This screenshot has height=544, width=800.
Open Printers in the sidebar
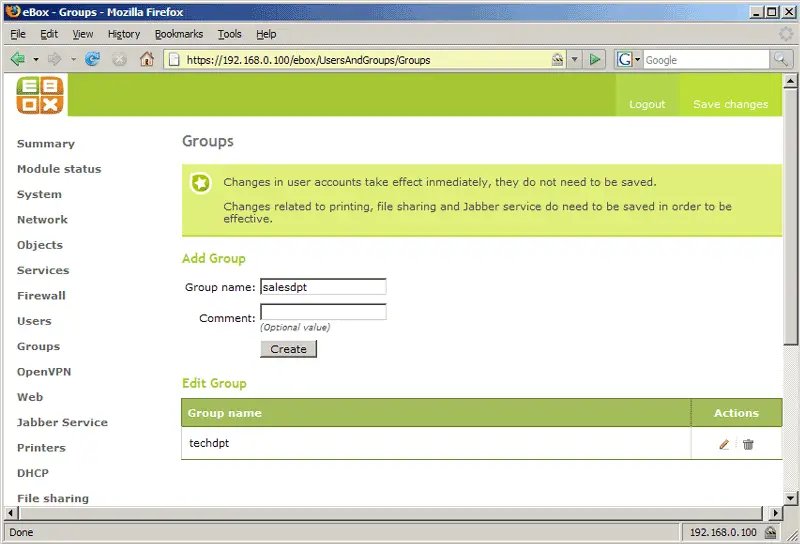click(41, 448)
